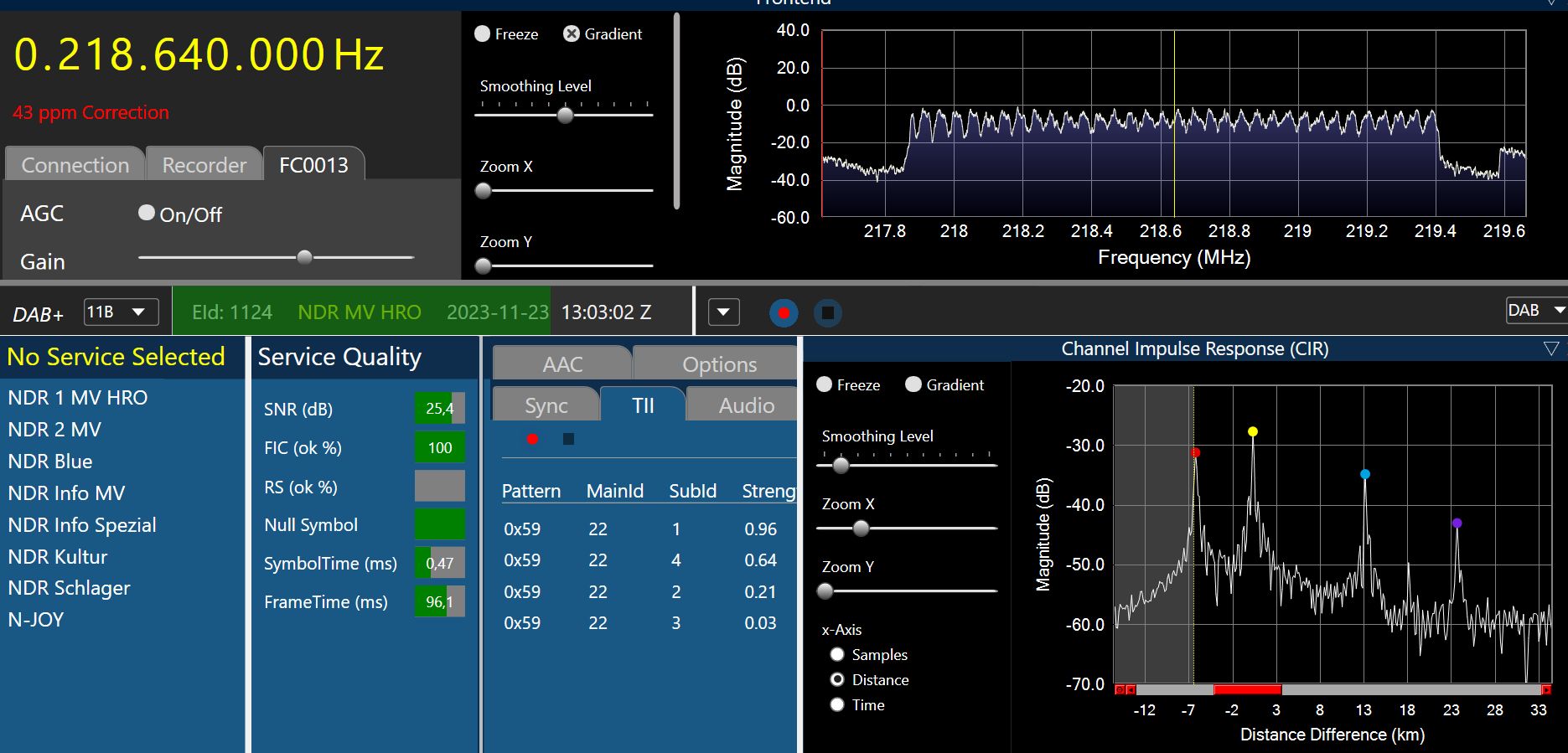Enable Freeze for the spectrum plot

tap(483, 34)
